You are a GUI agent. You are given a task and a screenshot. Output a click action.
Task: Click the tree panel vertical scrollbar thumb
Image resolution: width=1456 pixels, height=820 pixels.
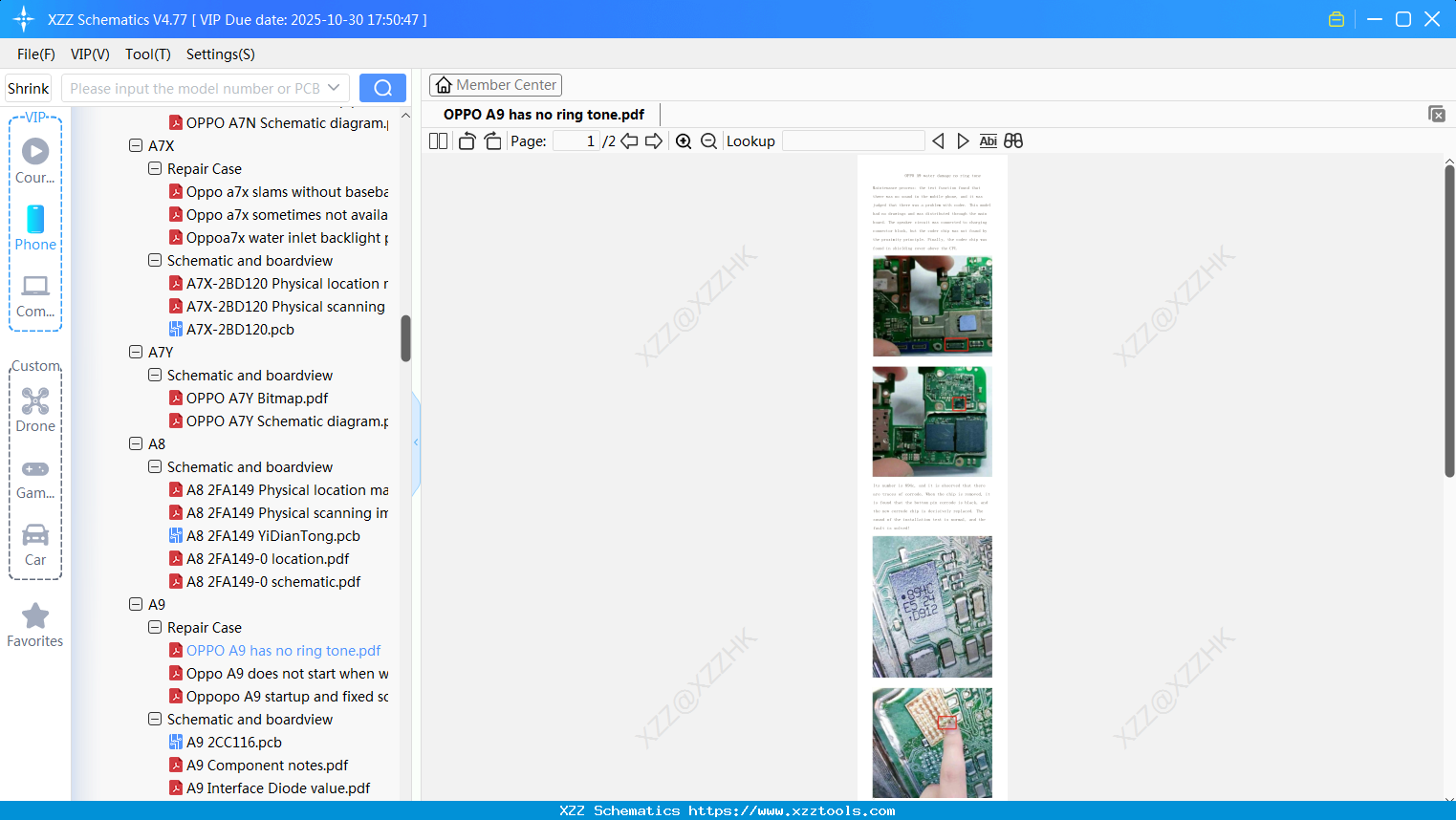[405, 338]
